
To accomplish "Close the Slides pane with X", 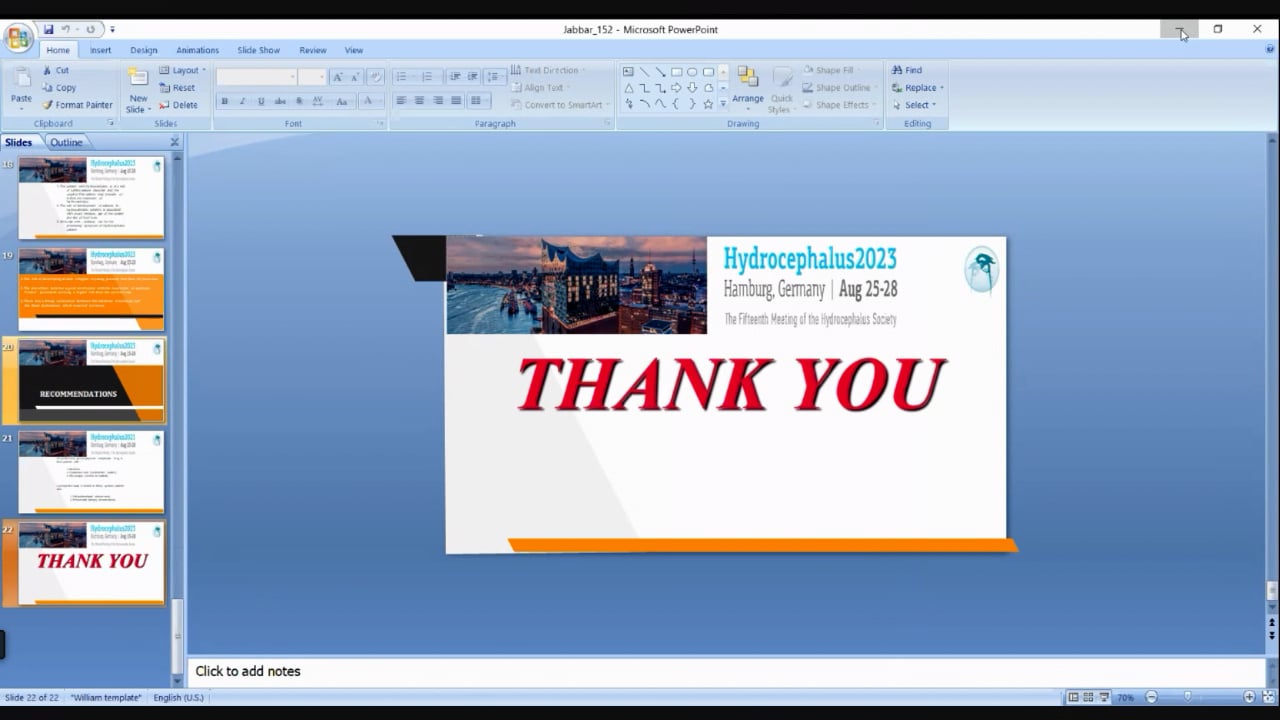I will coord(174,142).
